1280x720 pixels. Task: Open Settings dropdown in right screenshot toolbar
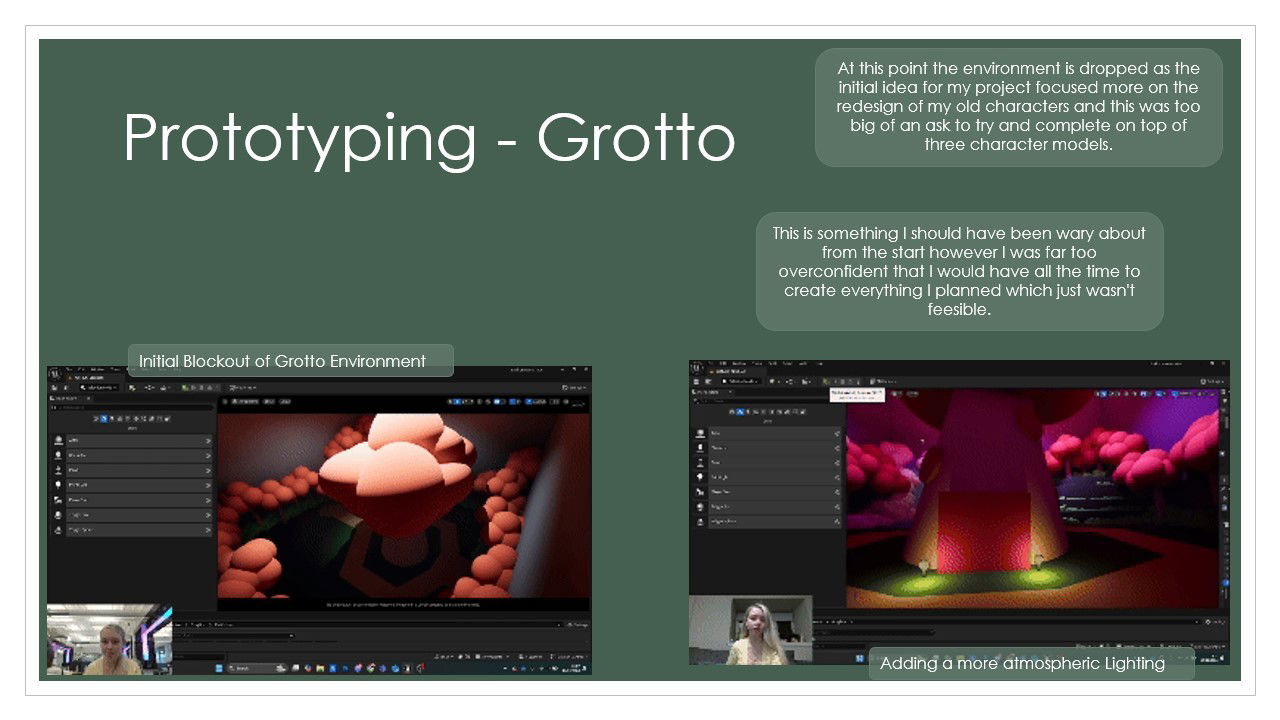click(x=1211, y=381)
